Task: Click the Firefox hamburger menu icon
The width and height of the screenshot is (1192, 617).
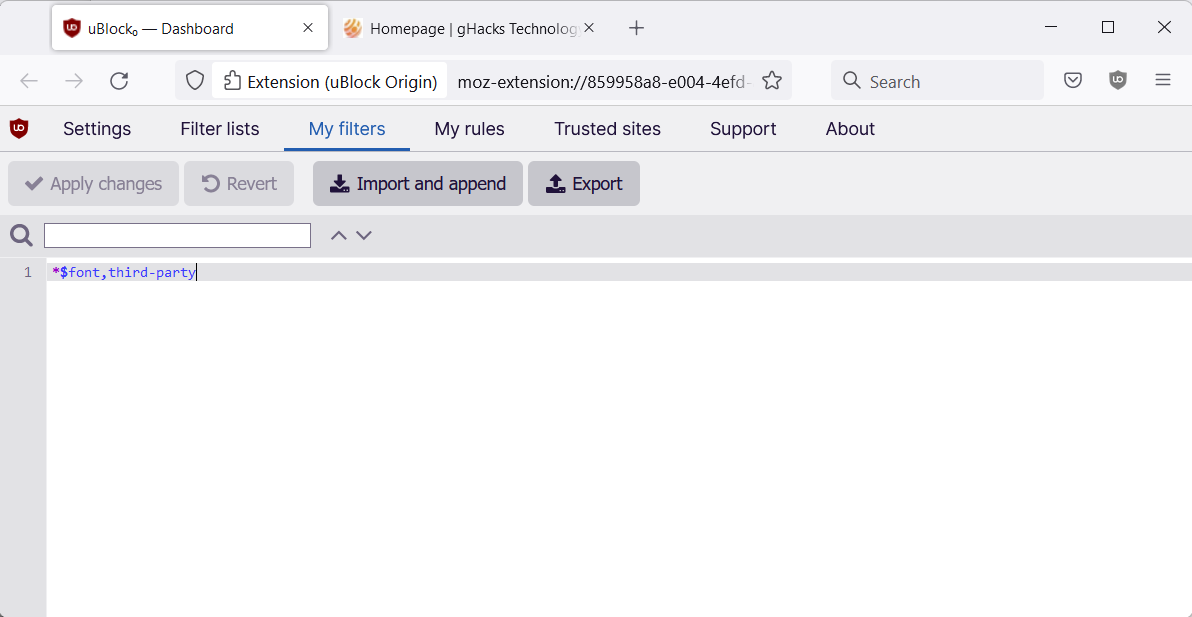Action: click(1163, 80)
